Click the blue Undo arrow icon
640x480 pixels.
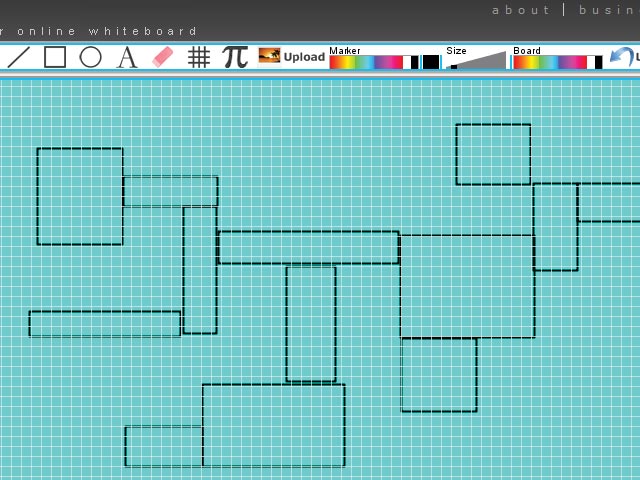(x=622, y=57)
